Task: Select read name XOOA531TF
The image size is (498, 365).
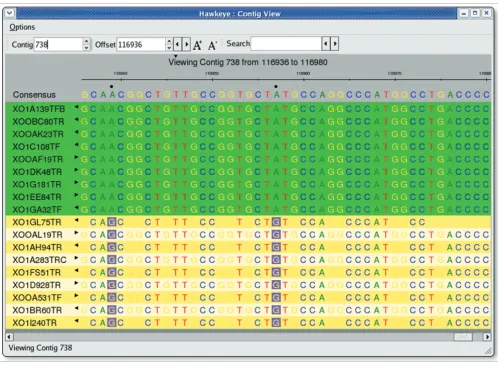Action: click(37, 297)
